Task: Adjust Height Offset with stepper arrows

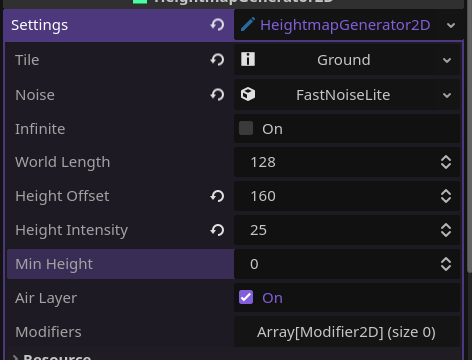Action: [446, 196]
